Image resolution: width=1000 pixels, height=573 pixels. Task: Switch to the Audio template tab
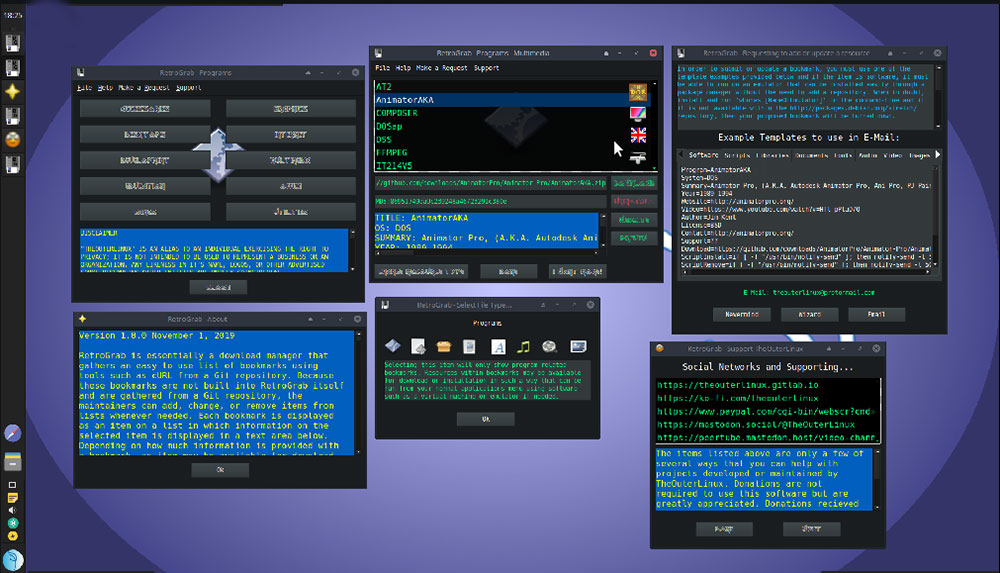tap(867, 155)
